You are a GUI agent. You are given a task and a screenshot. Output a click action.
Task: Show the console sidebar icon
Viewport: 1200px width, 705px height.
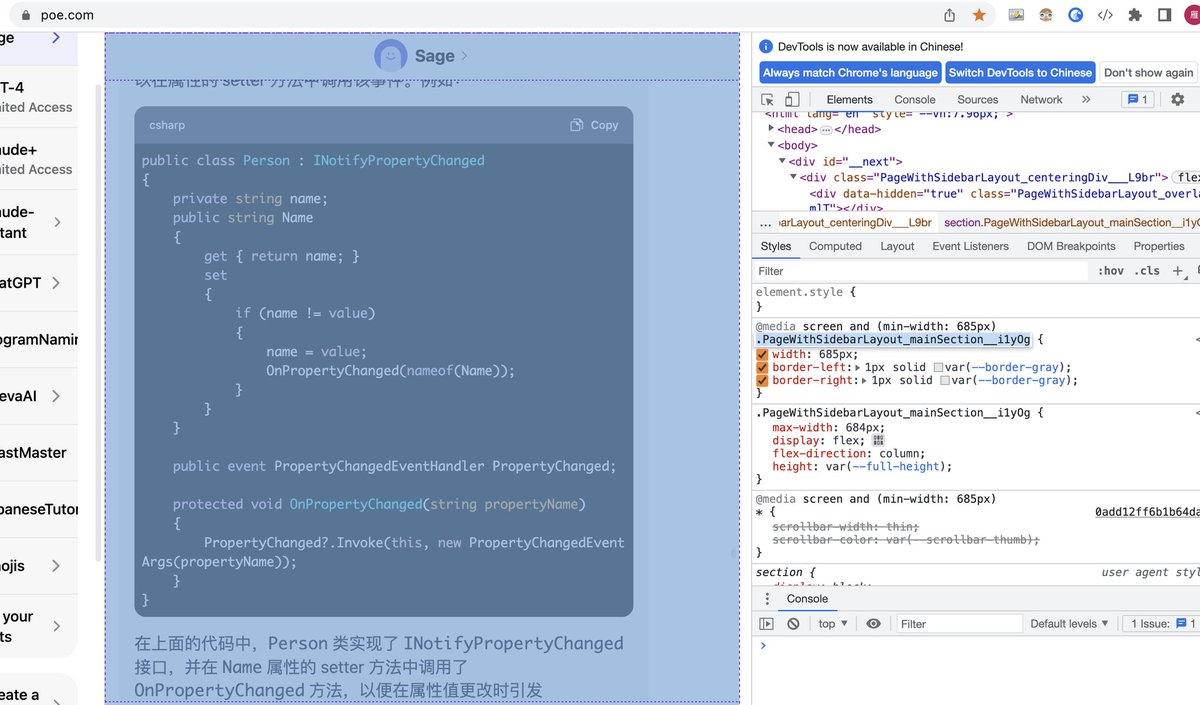click(x=766, y=623)
